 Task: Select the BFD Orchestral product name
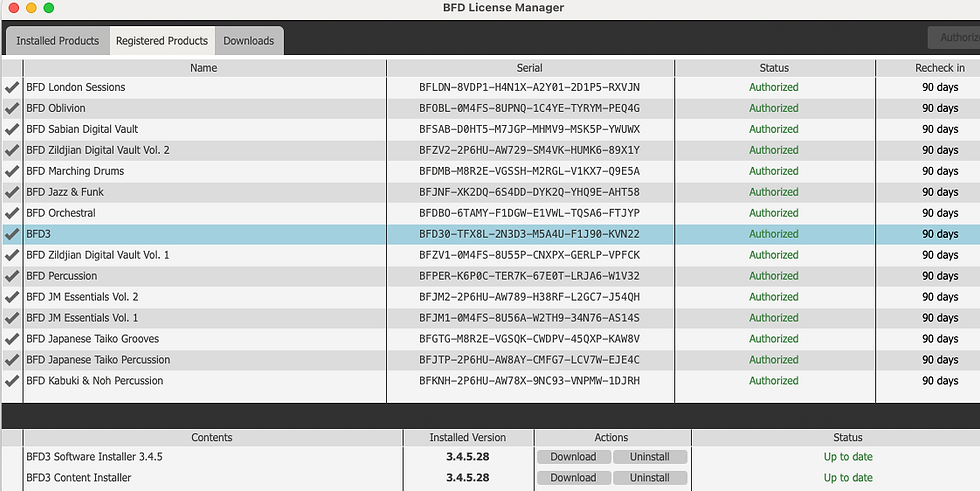pos(61,213)
